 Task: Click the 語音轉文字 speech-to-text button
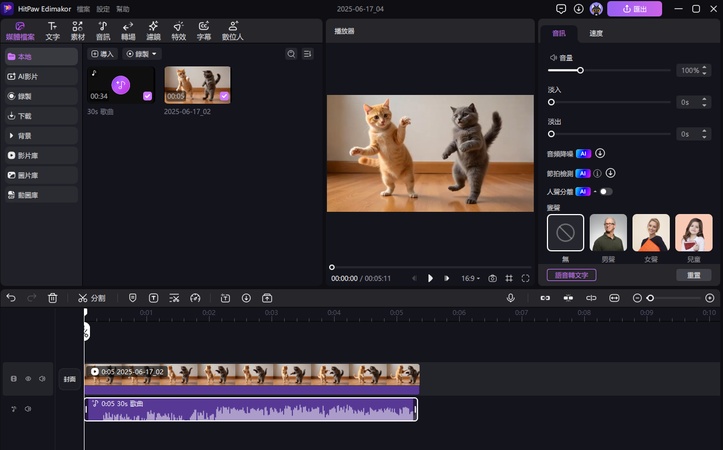click(571, 275)
